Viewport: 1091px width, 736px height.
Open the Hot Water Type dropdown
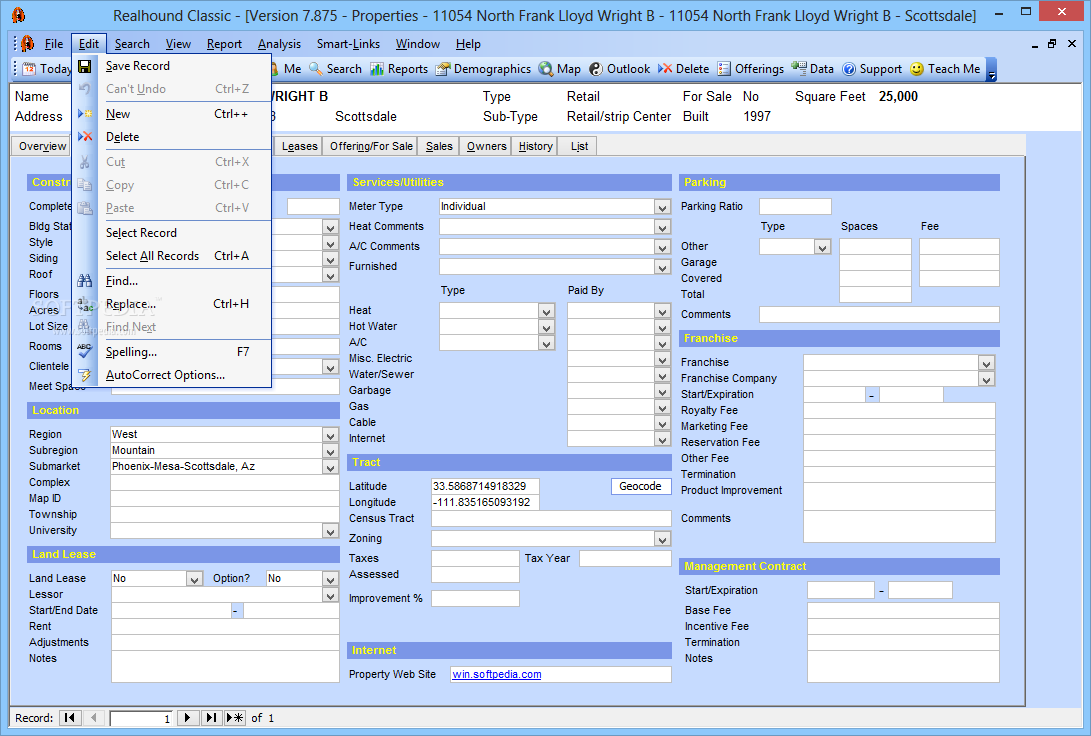(x=546, y=328)
